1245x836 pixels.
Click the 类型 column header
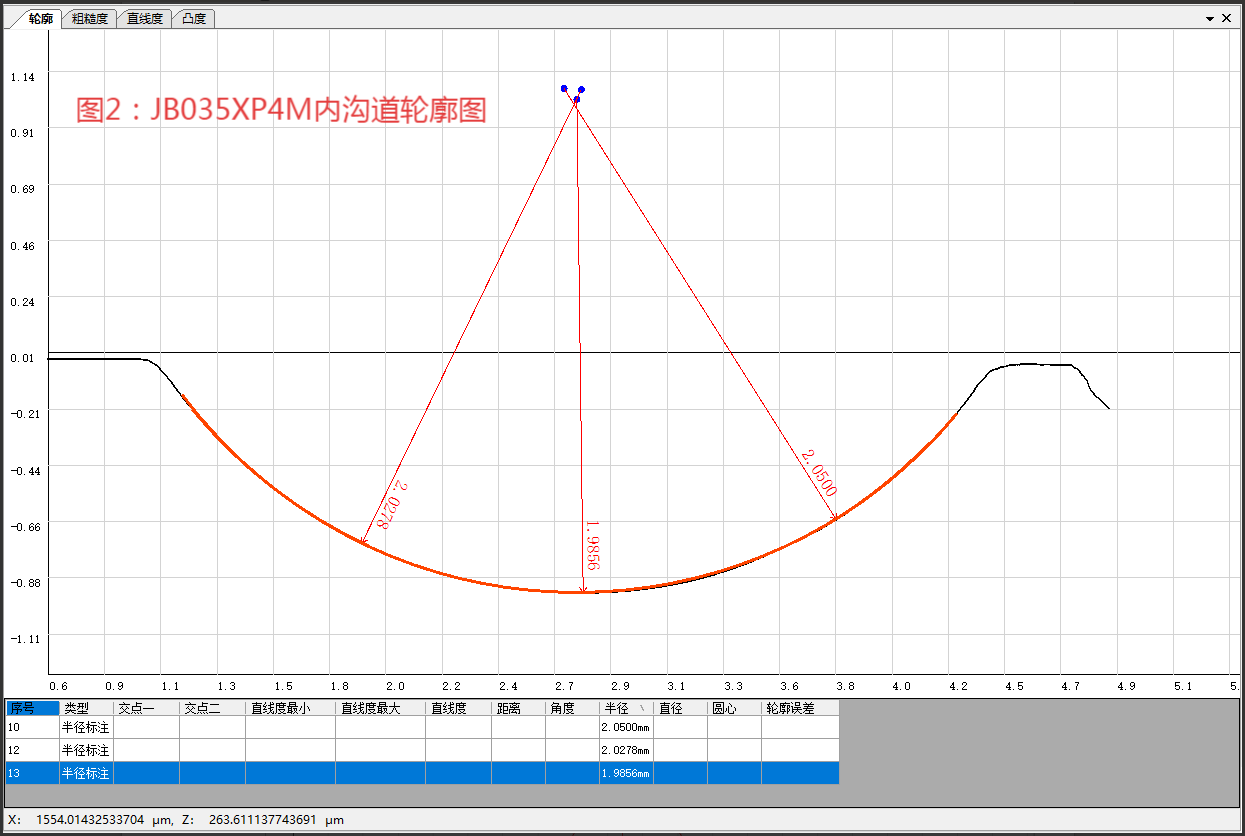tap(86, 708)
